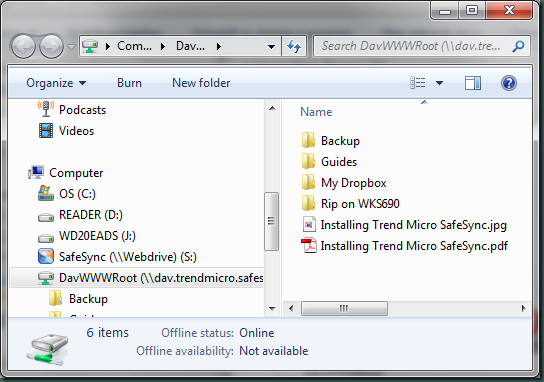This screenshot has height=382, width=544.
Task: Click the My Dropbox folder icon
Action: point(308,182)
